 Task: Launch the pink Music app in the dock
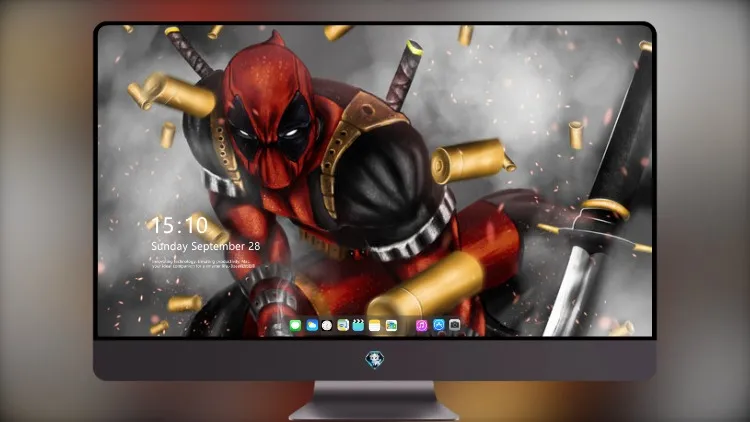[422, 326]
